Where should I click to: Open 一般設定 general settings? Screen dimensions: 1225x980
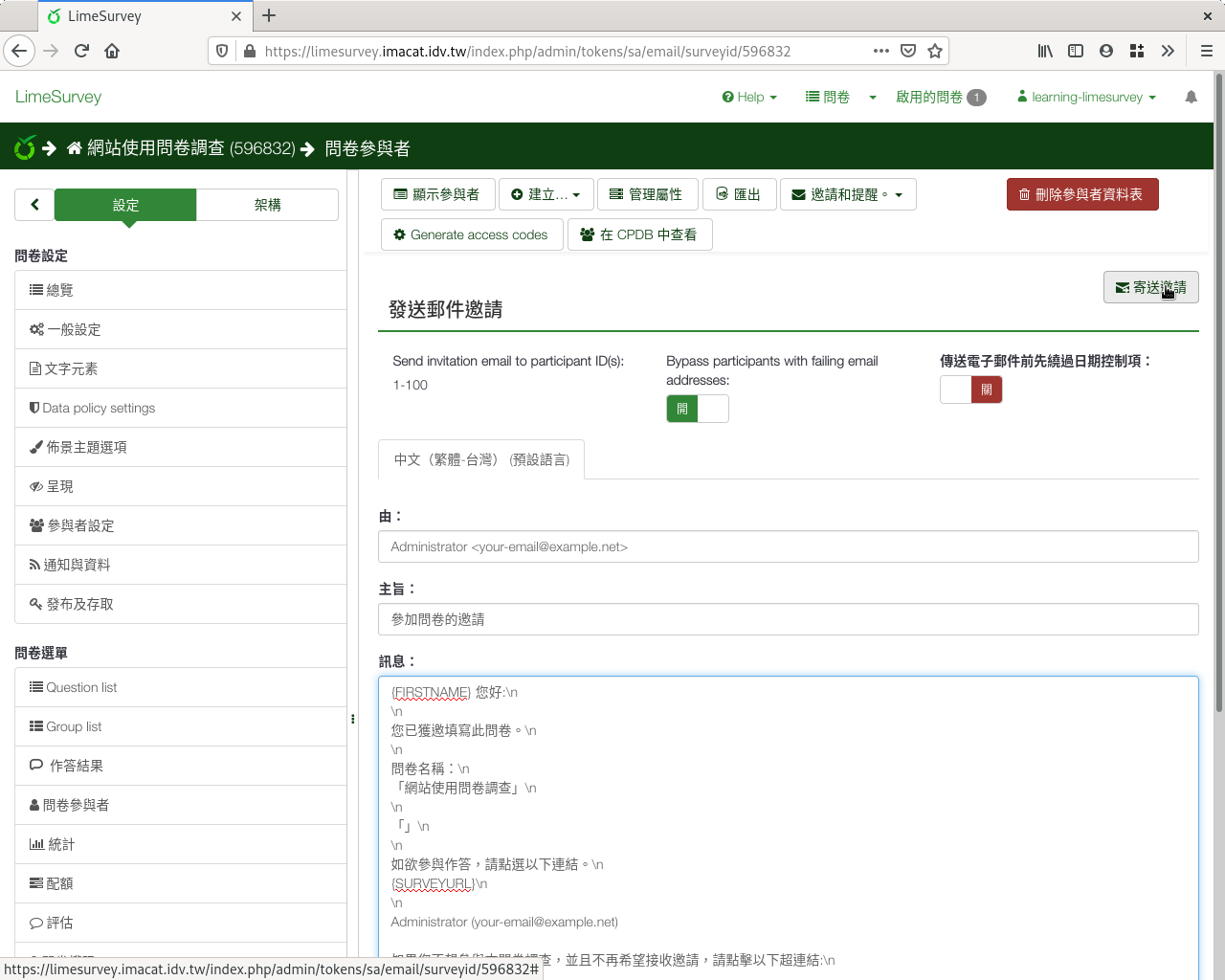click(181, 329)
